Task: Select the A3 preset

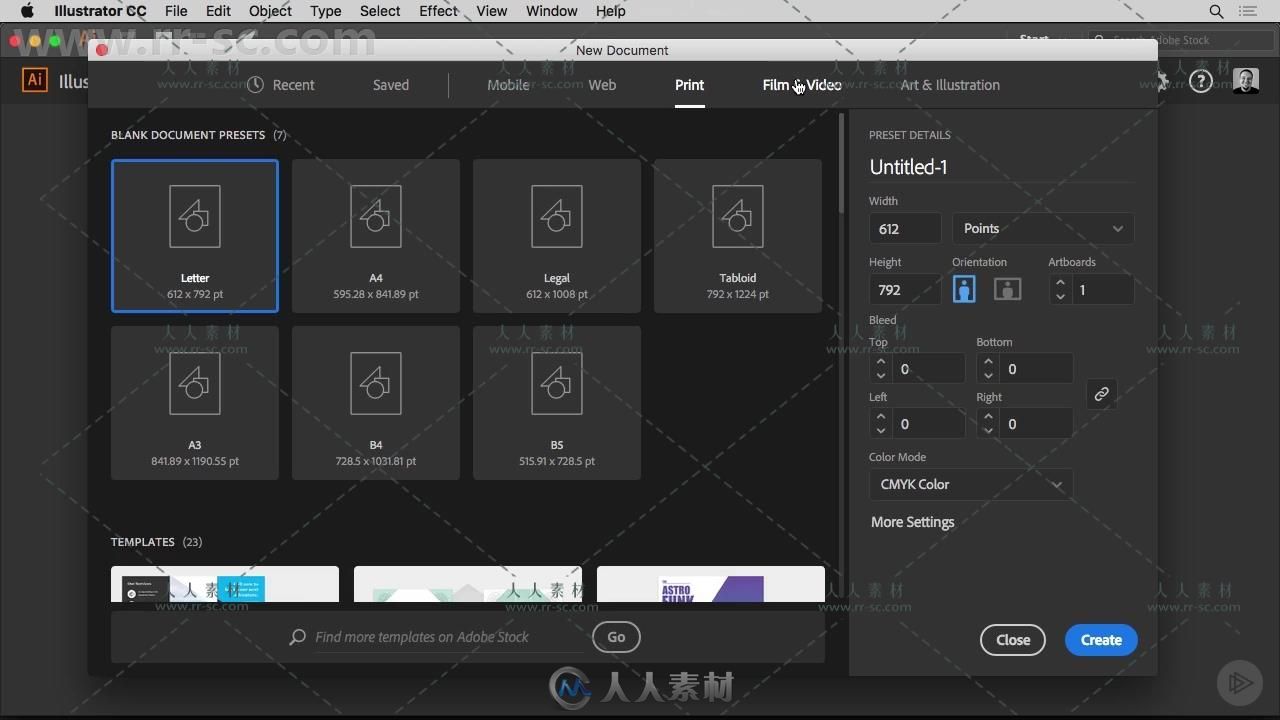Action: pyautogui.click(x=195, y=403)
